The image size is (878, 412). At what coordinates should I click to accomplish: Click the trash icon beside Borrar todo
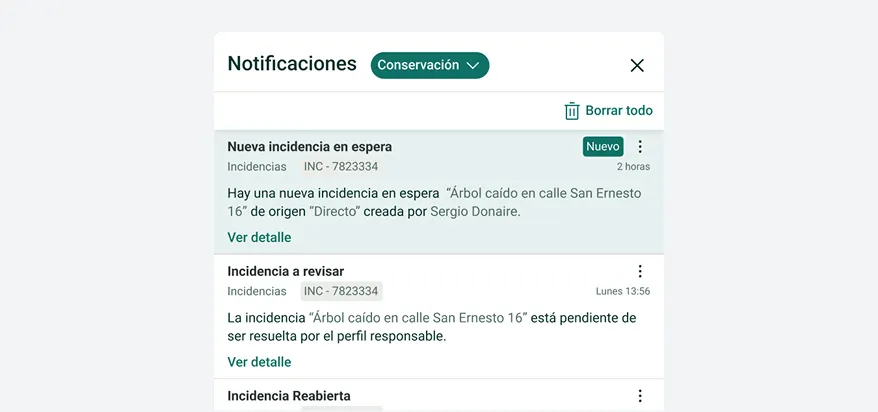tap(572, 111)
